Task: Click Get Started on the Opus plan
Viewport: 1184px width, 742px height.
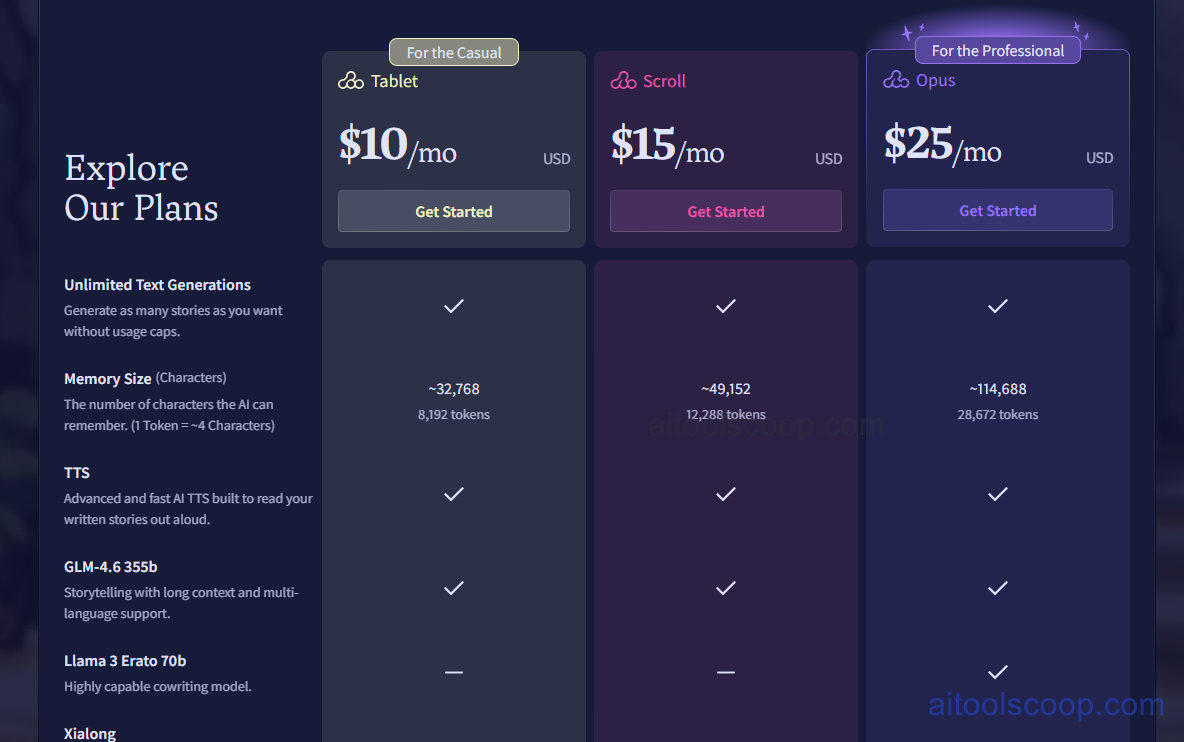Action: pos(997,210)
